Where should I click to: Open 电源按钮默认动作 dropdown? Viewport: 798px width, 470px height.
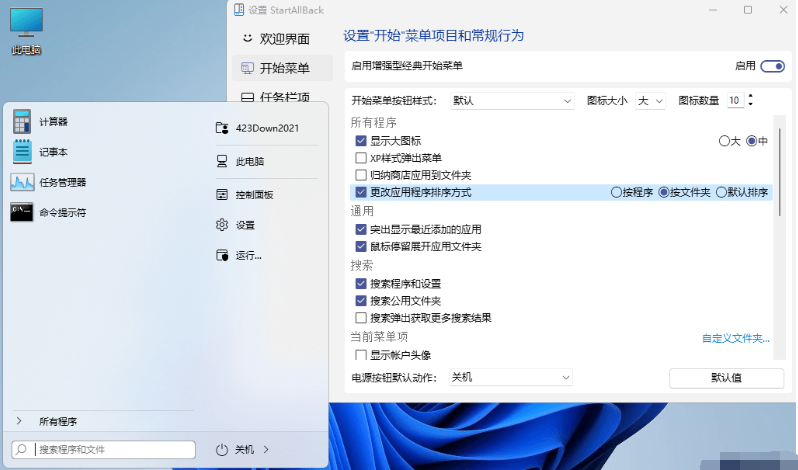coord(510,377)
